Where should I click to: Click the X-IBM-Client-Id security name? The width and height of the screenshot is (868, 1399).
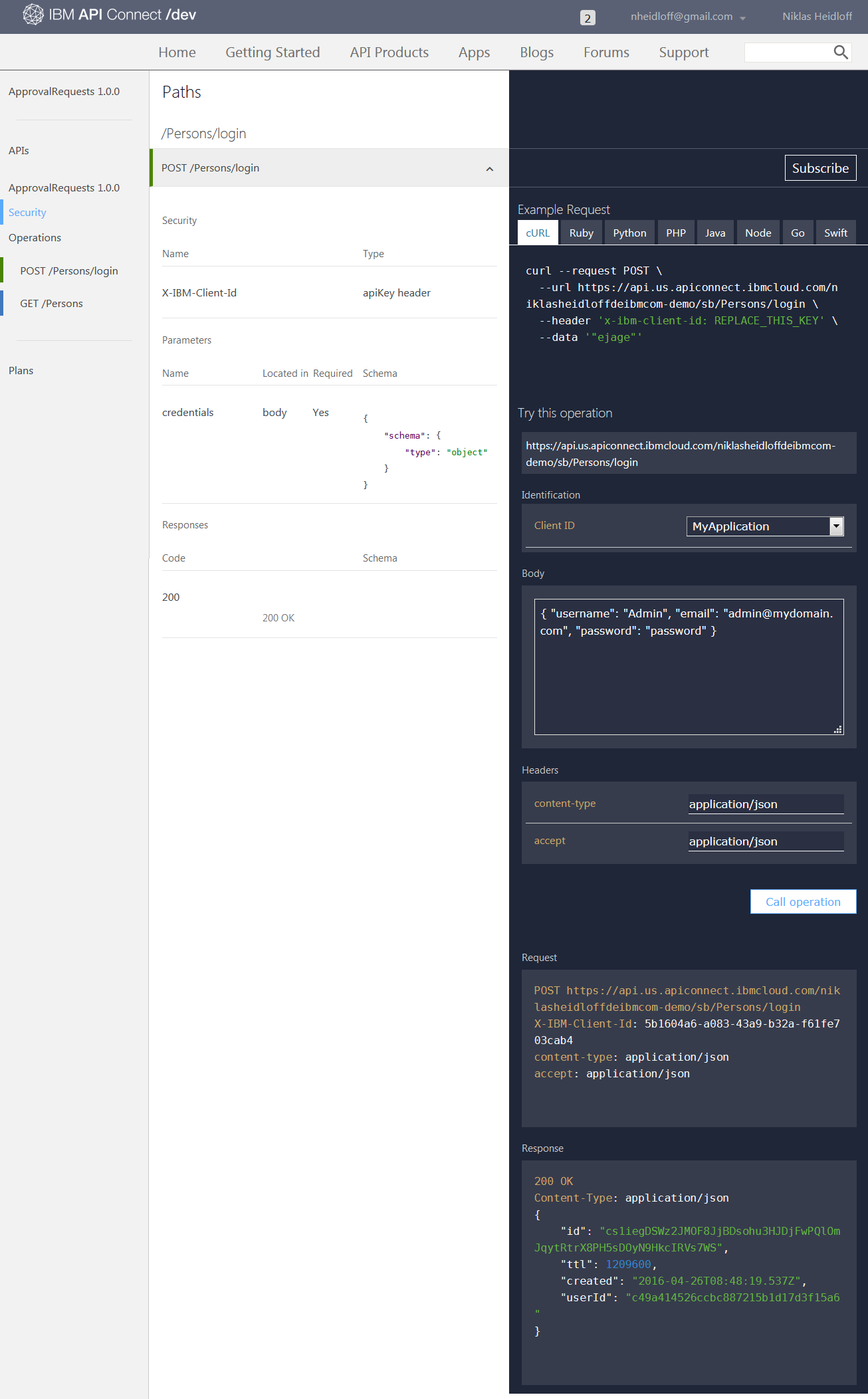coord(199,293)
